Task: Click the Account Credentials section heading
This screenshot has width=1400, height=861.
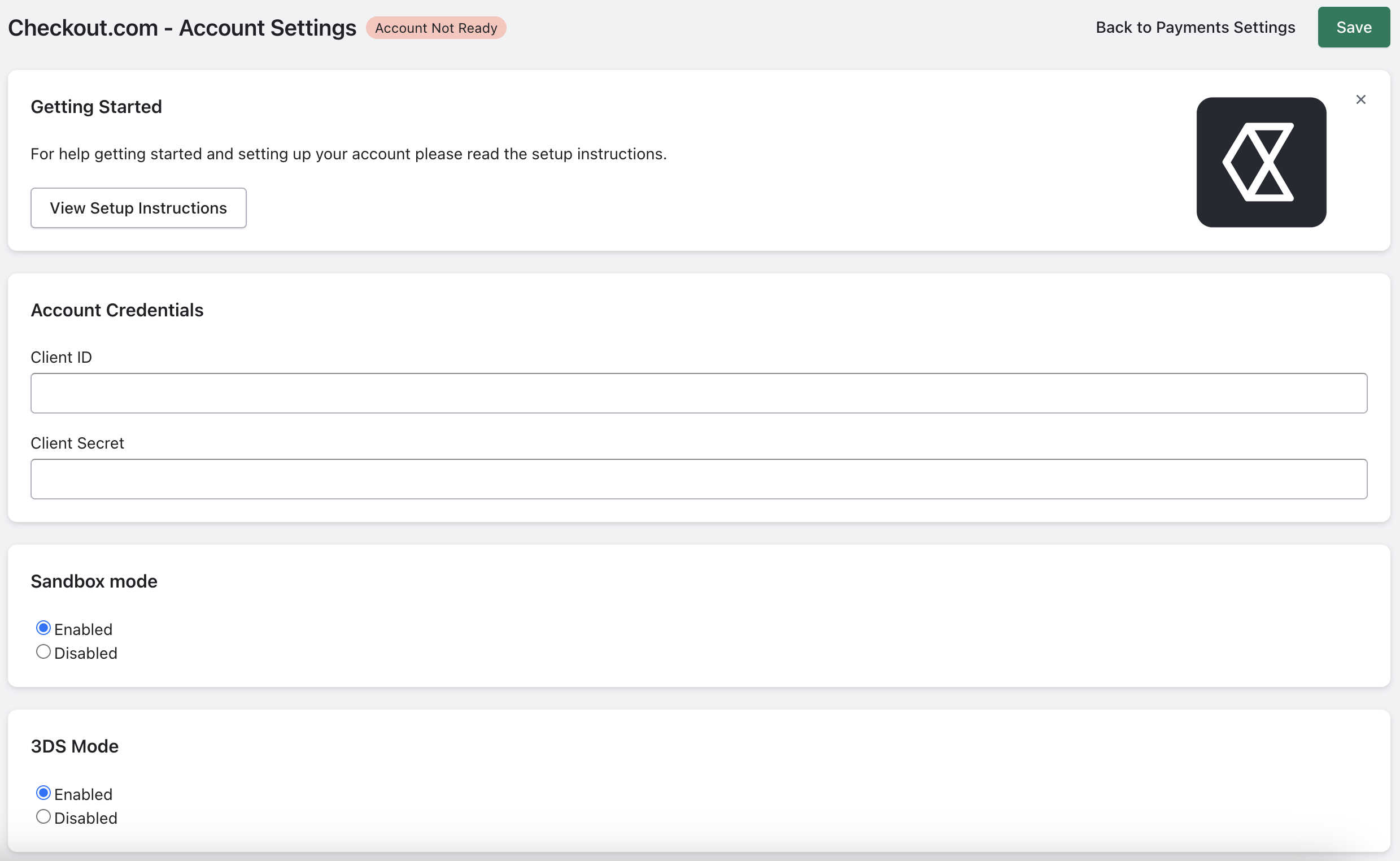Action: [x=117, y=310]
